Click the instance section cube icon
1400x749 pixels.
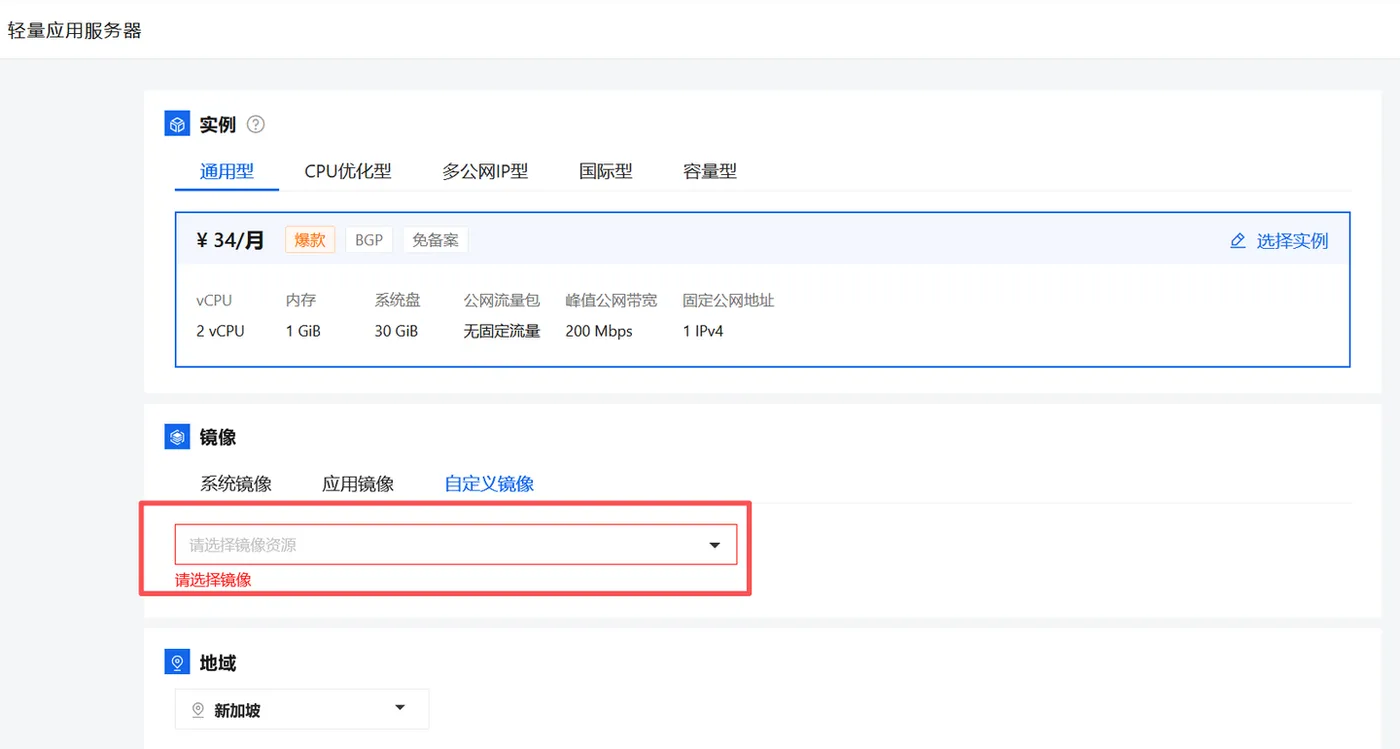(x=177, y=125)
